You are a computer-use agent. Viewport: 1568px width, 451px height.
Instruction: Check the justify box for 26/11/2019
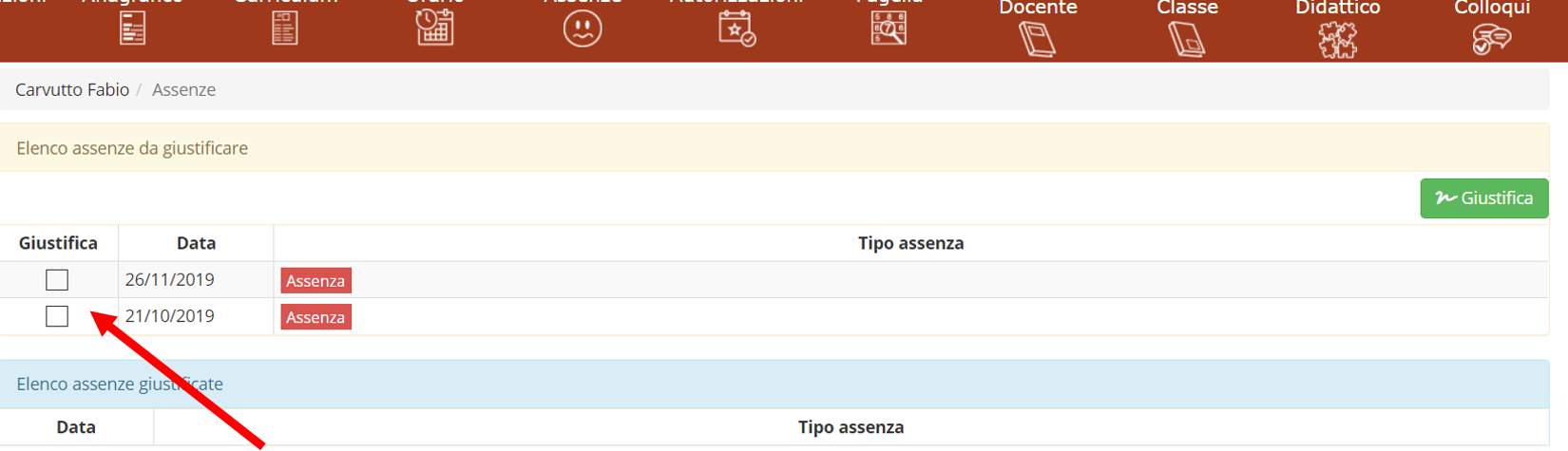pos(57,280)
